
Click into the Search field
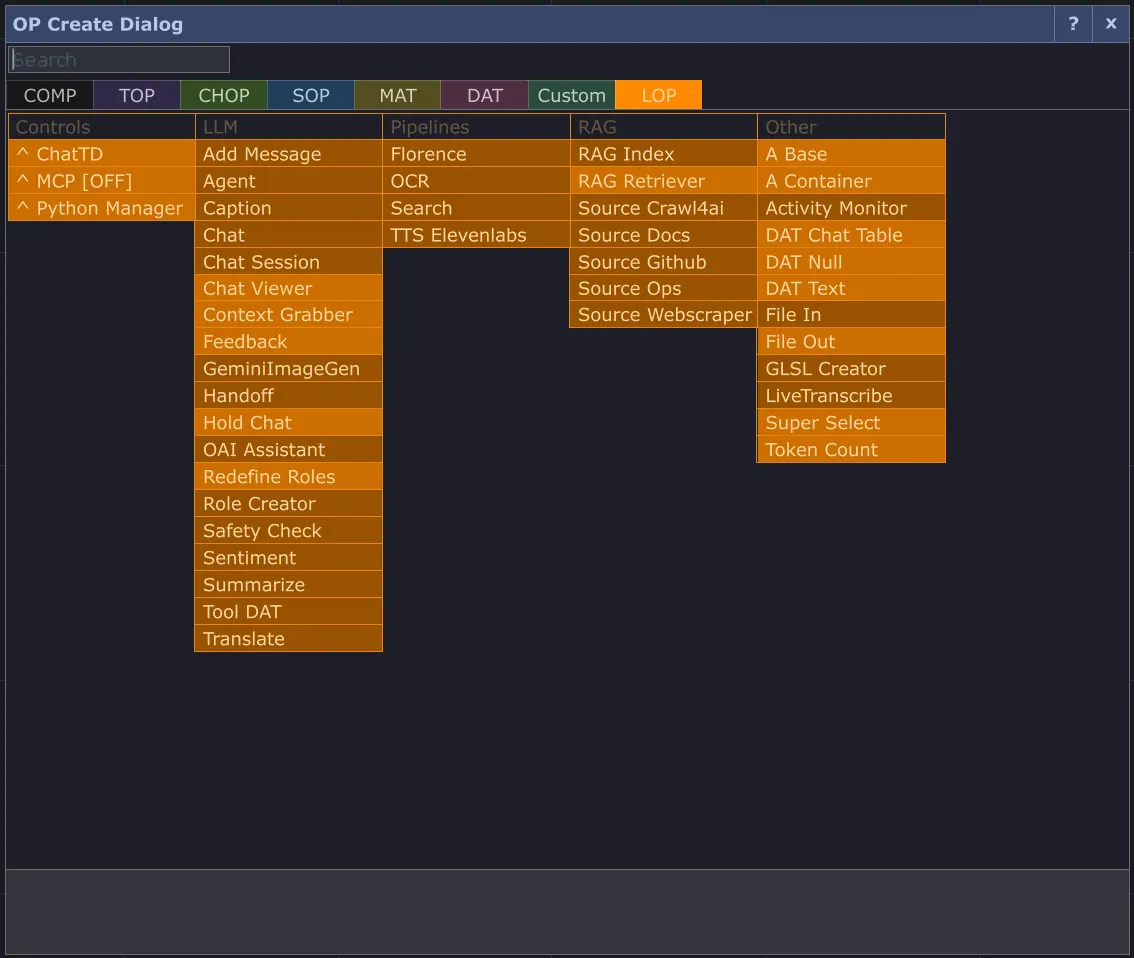point(118,59)
